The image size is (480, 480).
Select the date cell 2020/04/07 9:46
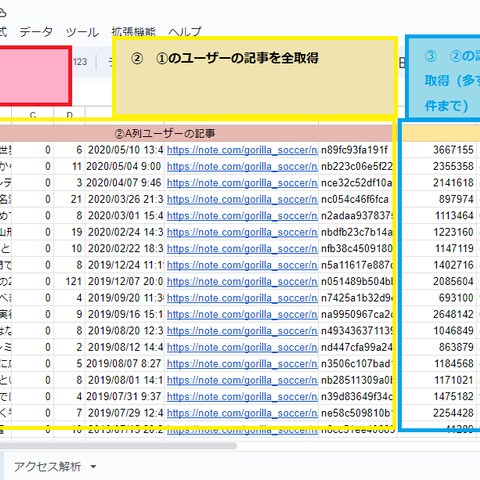coord(125,183)
